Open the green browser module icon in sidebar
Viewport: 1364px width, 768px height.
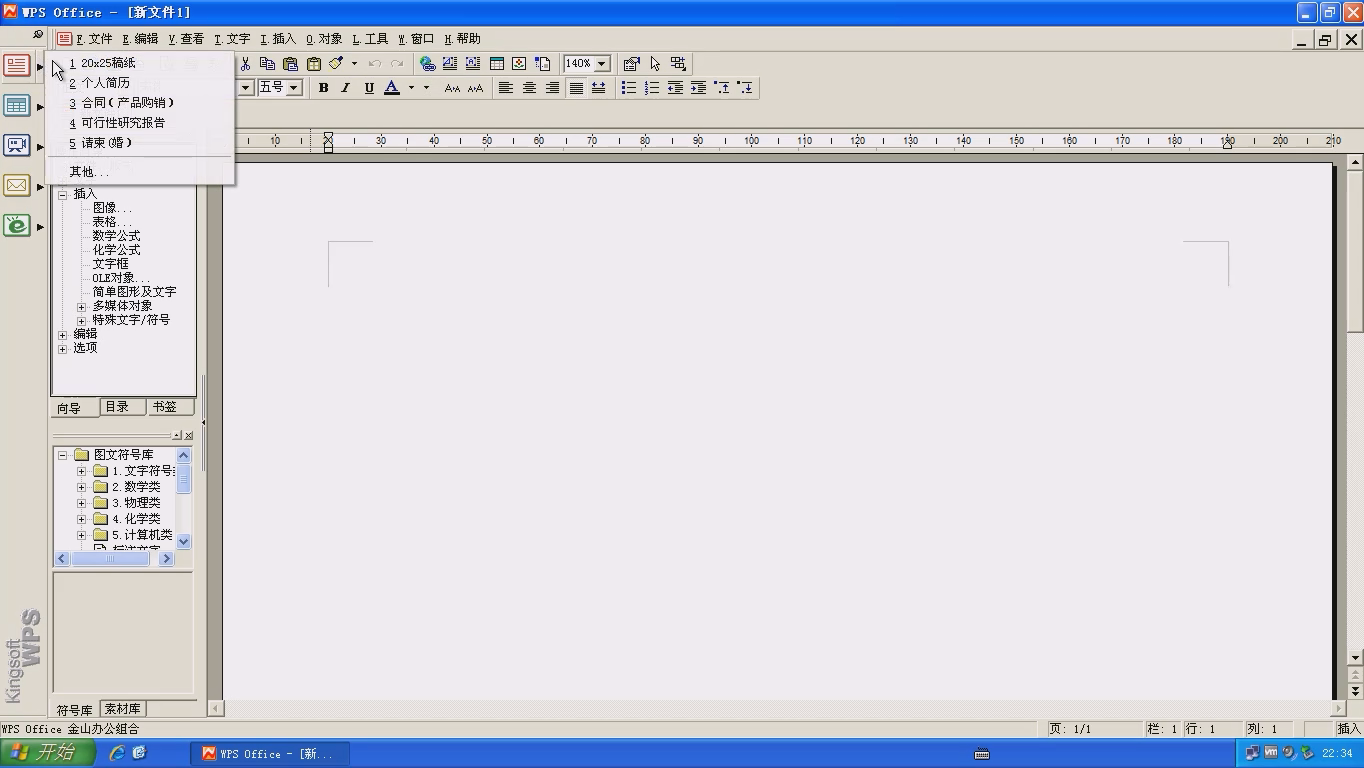point(17,225)
